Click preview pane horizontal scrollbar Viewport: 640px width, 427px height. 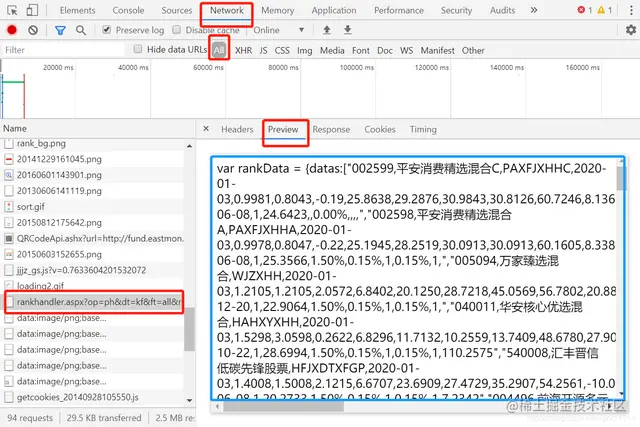click(x=283, y=406)
